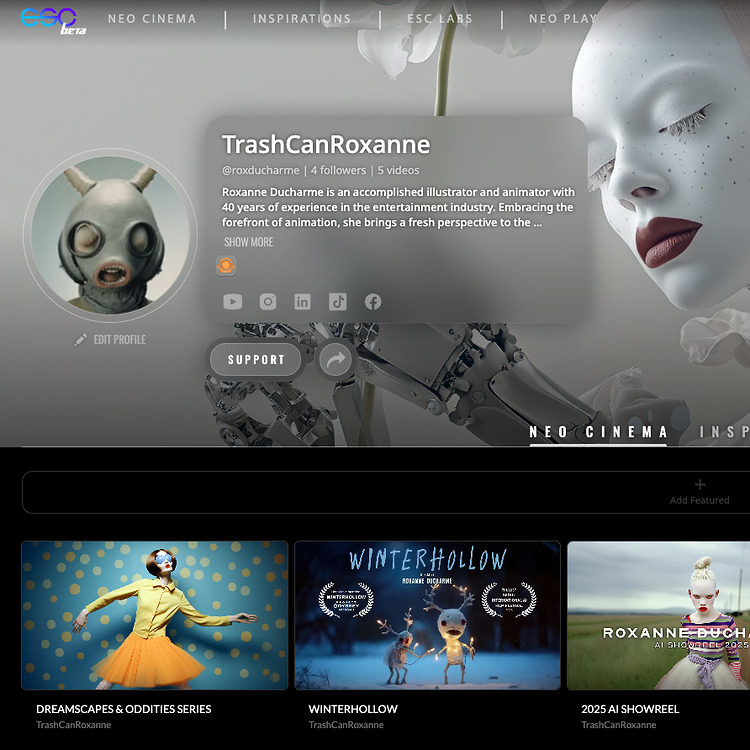The width and height of the screenshot is (750, 750).
Task: Open the Facebook social link
Action: (x=373, y=302)
